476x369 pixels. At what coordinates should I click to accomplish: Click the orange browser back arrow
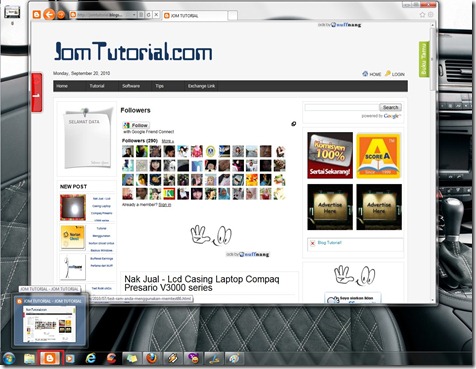click(x=49, y=14)
